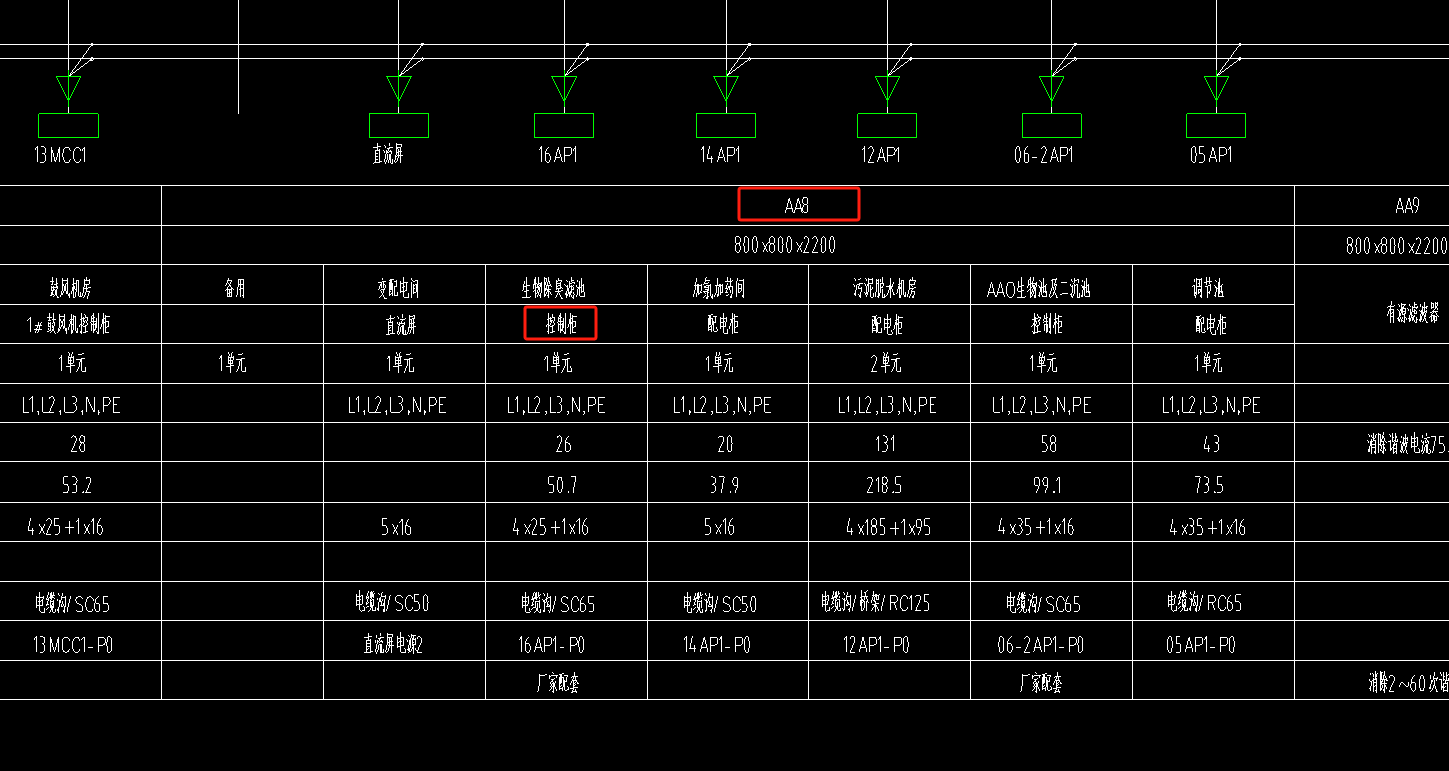Pick the green triangle symbol feeding 14AP1
Image resolution: width=1449 pixels, height=771 pixels.
[x=726, y=88]
